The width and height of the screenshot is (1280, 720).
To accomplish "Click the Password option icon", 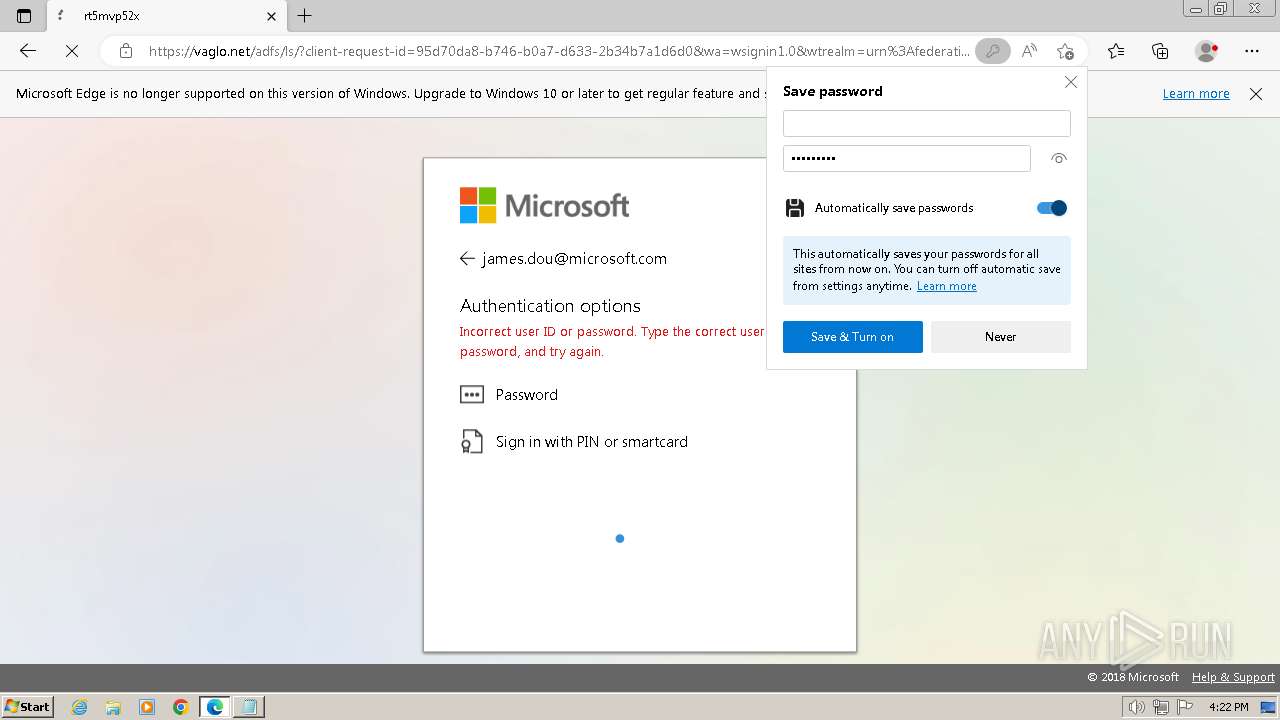I will (x=472, y=395).
